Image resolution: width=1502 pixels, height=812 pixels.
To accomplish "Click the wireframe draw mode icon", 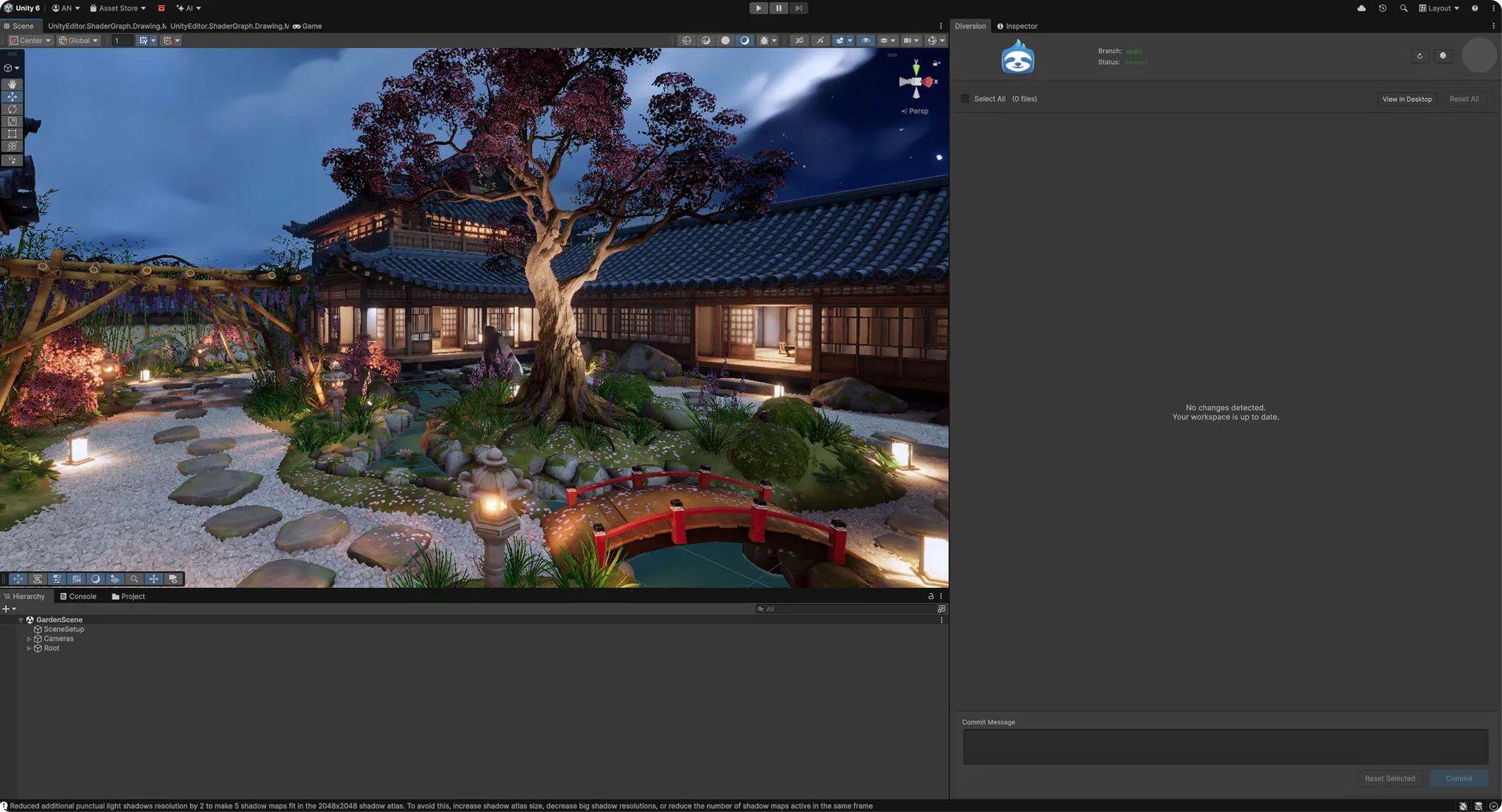I will pyautogui.click(x=686, y=41).
